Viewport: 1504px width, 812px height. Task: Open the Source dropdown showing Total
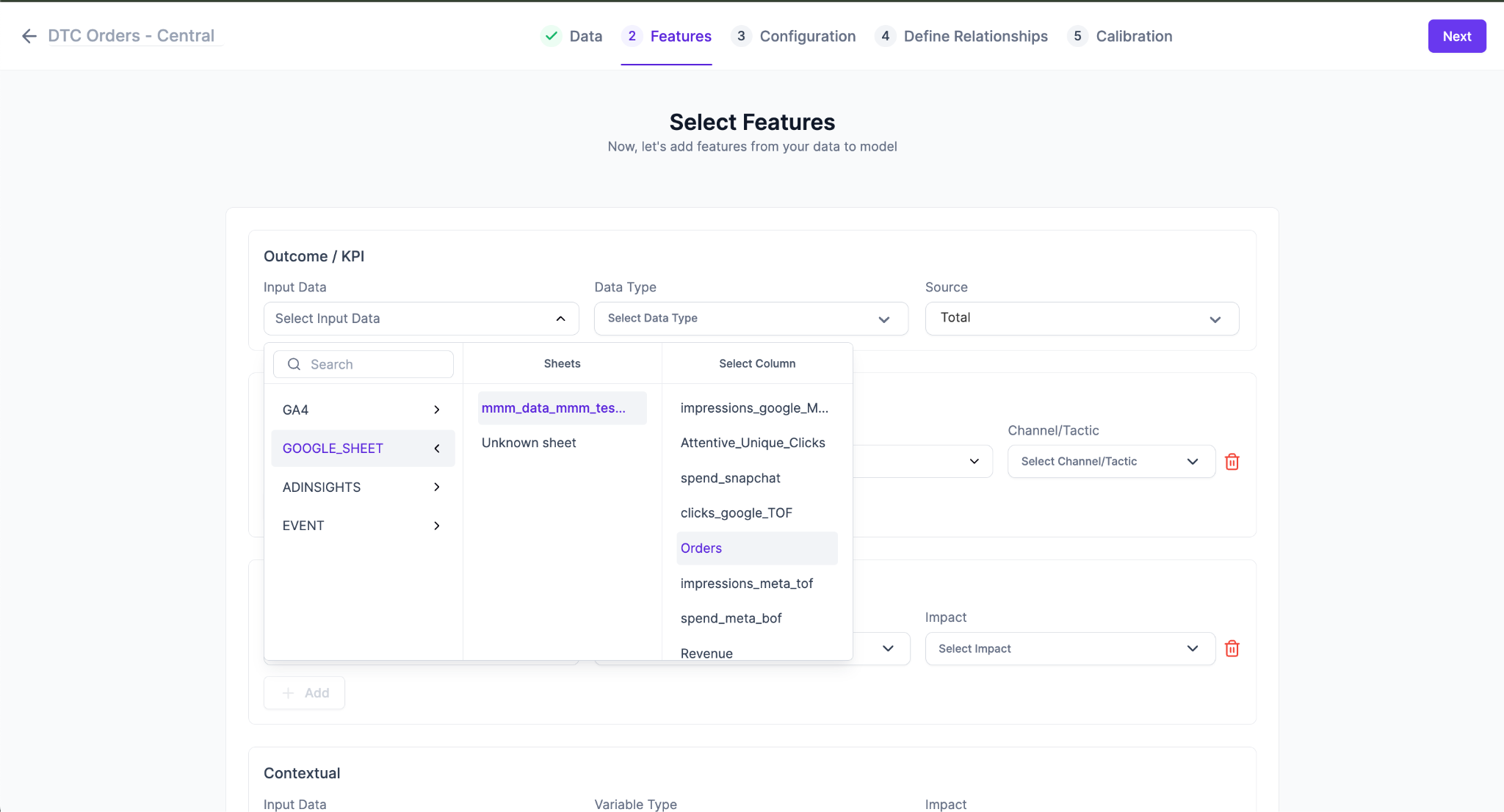[x=1081, y=319]
